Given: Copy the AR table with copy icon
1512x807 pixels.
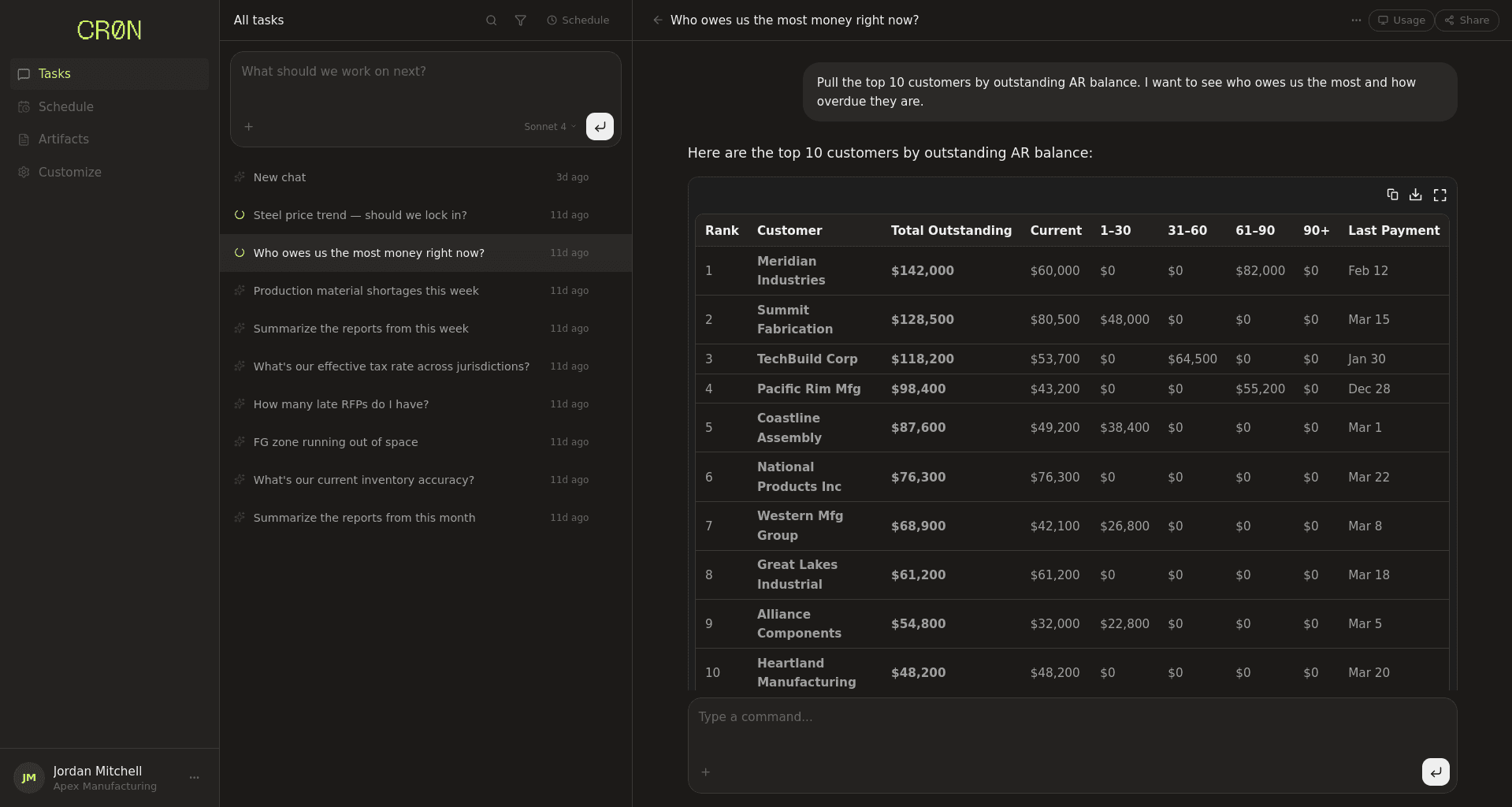Looking at the screenshot, I should pyautogui.click(x=1392, y=195).
